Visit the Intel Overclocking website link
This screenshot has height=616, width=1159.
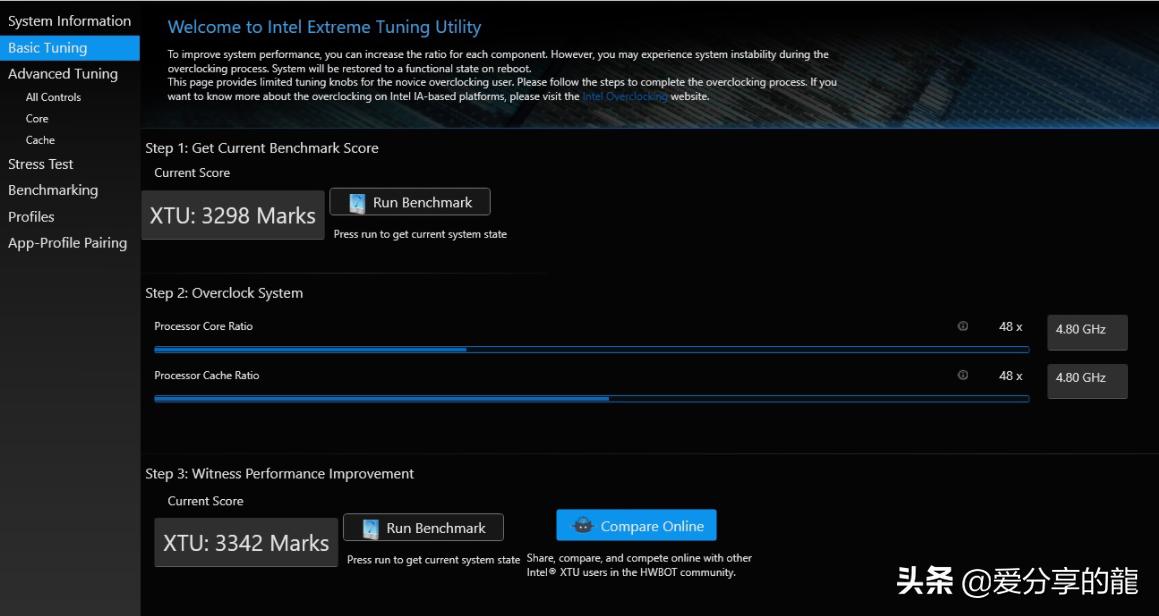625,97
